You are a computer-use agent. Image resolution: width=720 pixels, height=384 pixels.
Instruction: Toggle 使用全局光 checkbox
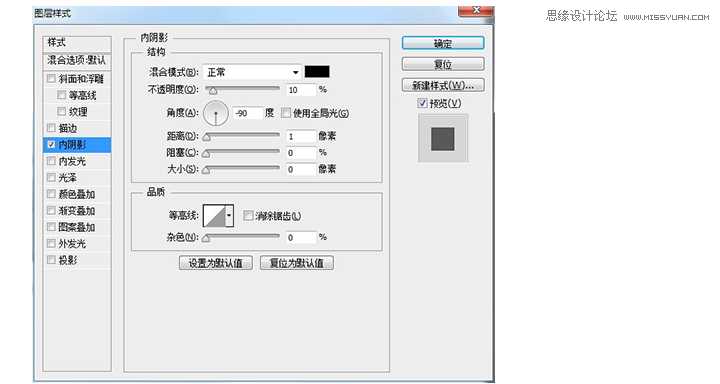click(286, 113)
